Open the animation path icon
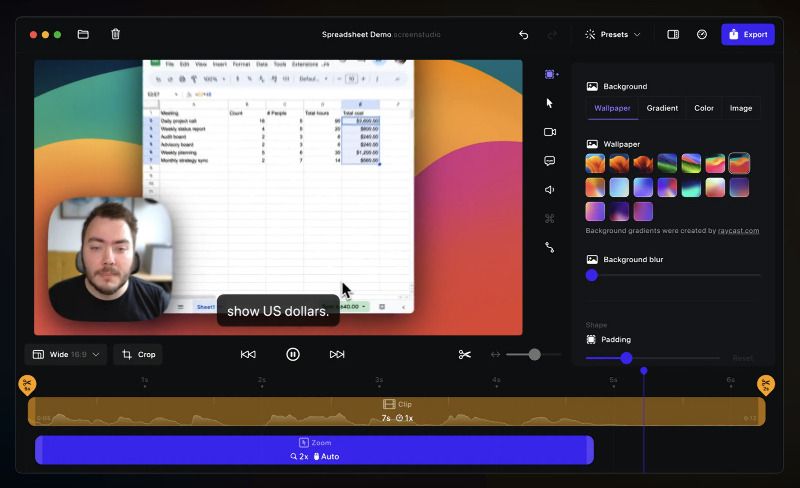The image size is (800, 488). click(x=549, y=248)
